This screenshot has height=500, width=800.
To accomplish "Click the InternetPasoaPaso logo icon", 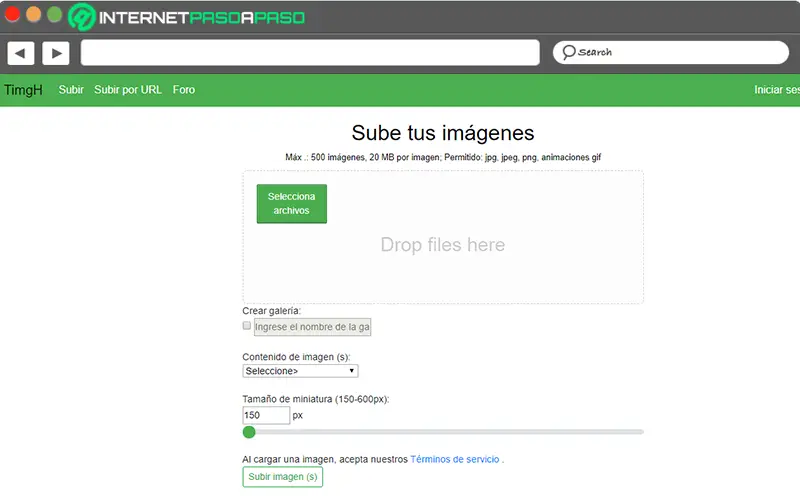I will [82, 17].
